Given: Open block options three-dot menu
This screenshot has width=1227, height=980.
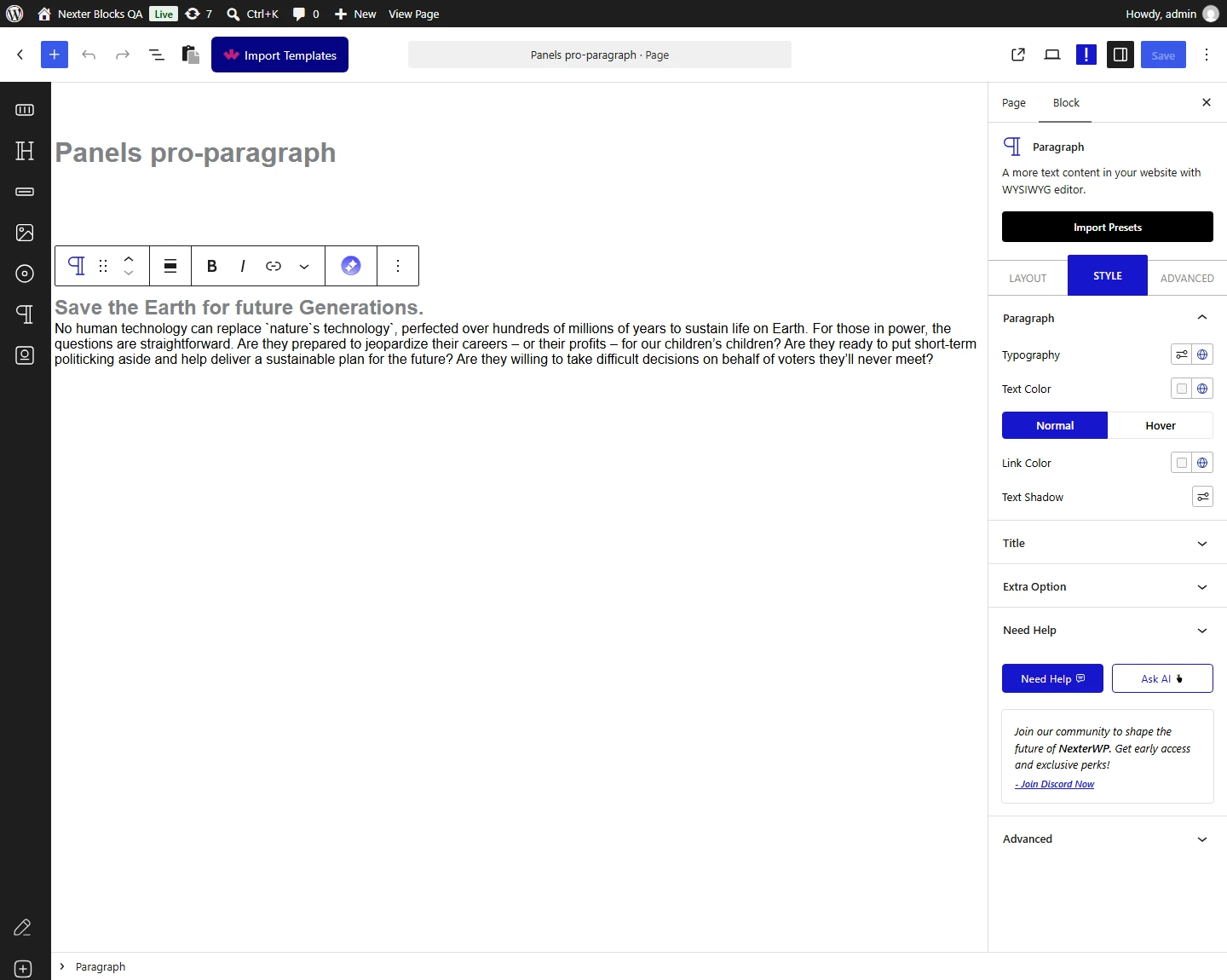Looking at the screenshot, I should [x=398, y=266].
